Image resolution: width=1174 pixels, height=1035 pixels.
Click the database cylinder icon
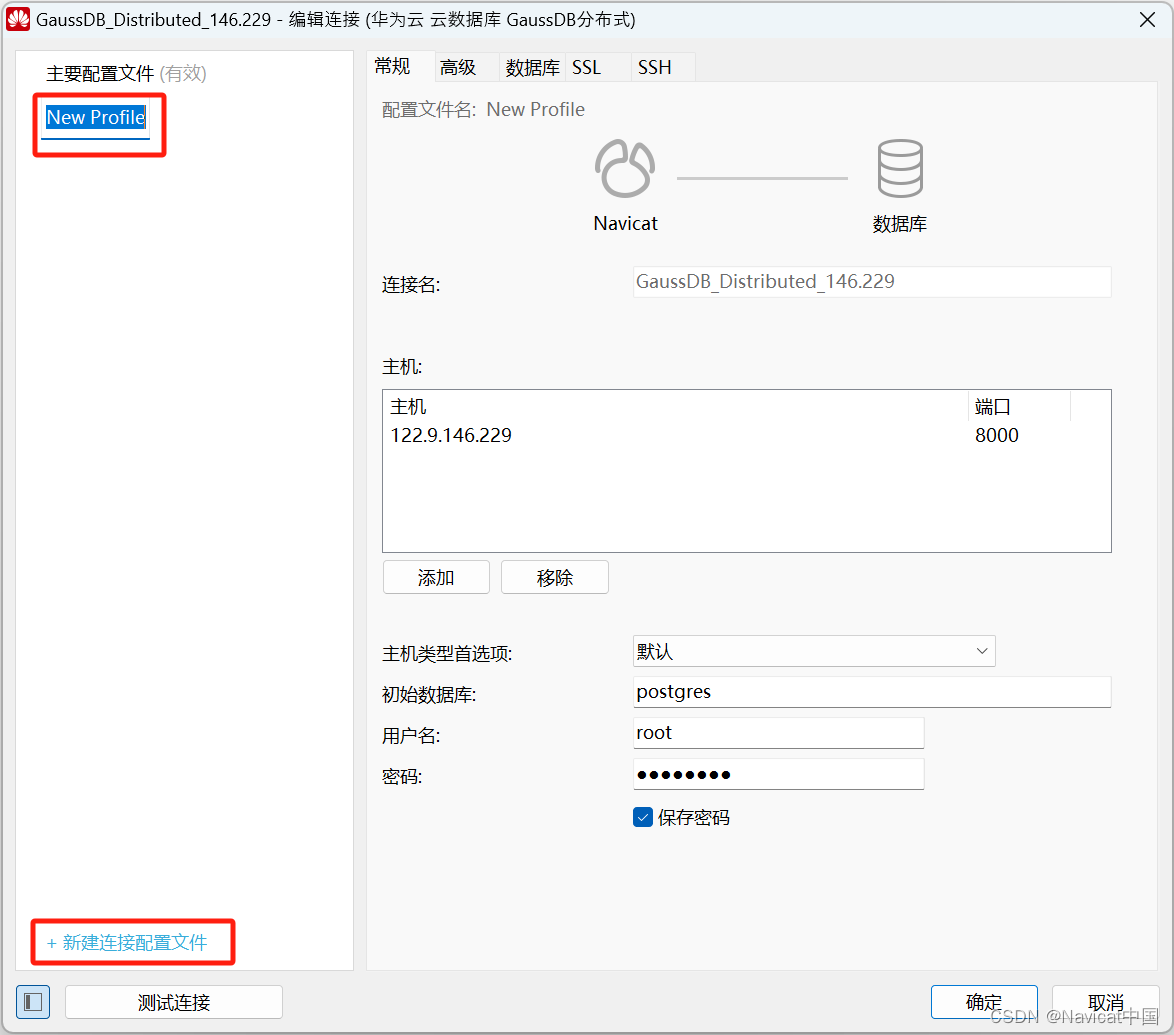tap(900, 169)
